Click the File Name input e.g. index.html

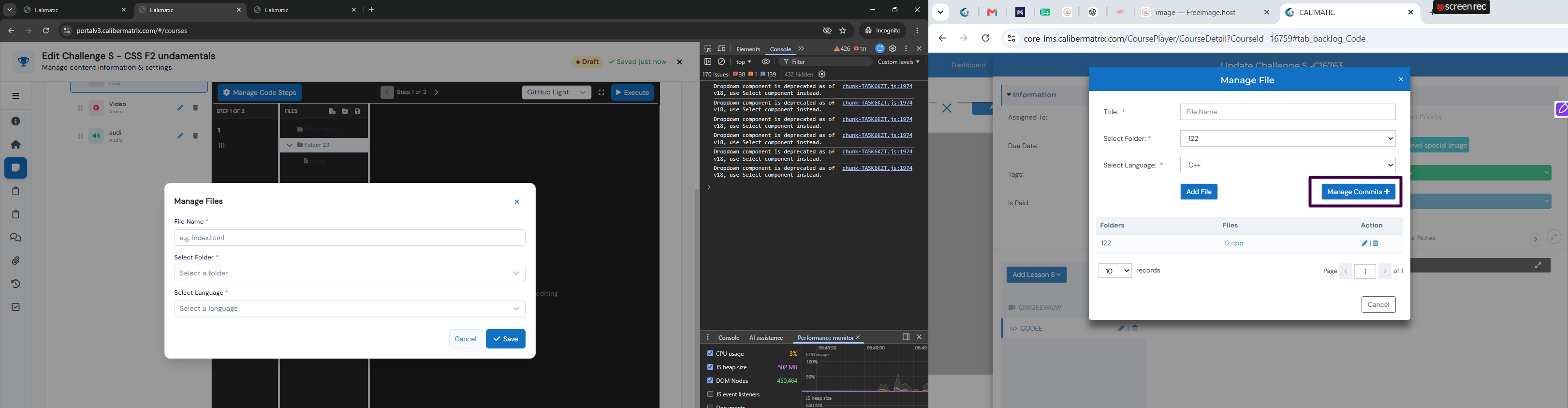point(350,238)
